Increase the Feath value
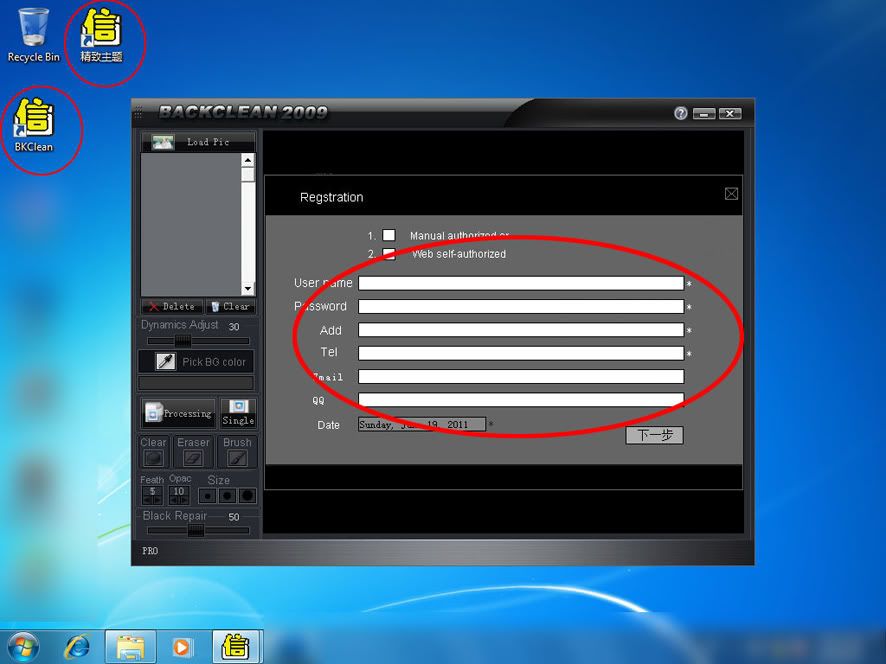 point(157,501)
